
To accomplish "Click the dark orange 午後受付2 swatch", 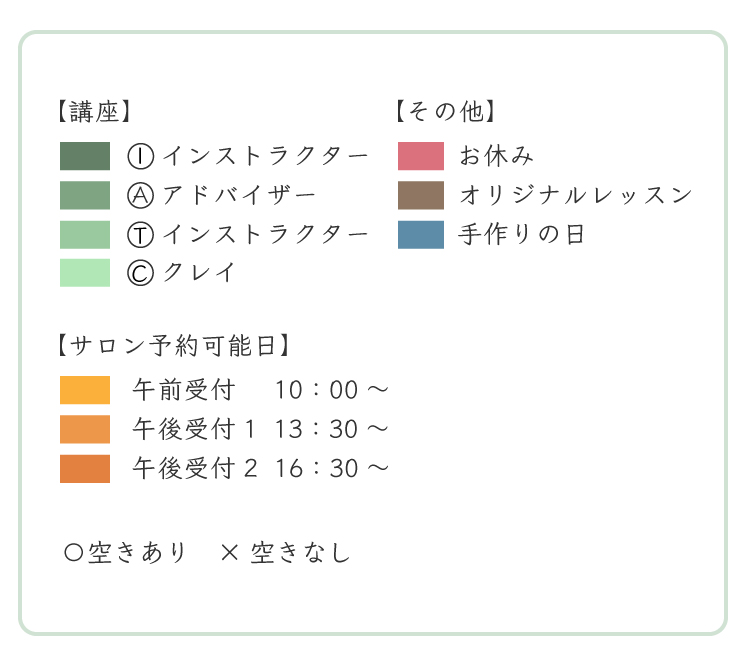I will tap(85, 468).
